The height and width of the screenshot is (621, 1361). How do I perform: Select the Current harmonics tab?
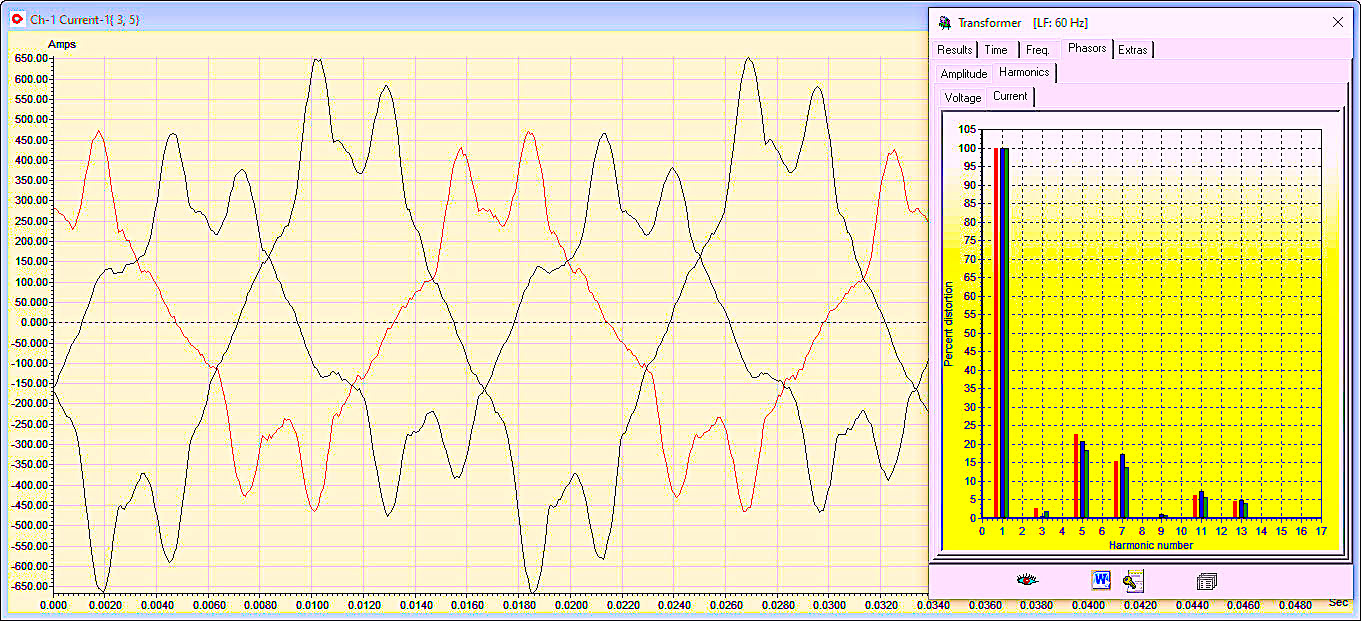[x=1010, y=96]
